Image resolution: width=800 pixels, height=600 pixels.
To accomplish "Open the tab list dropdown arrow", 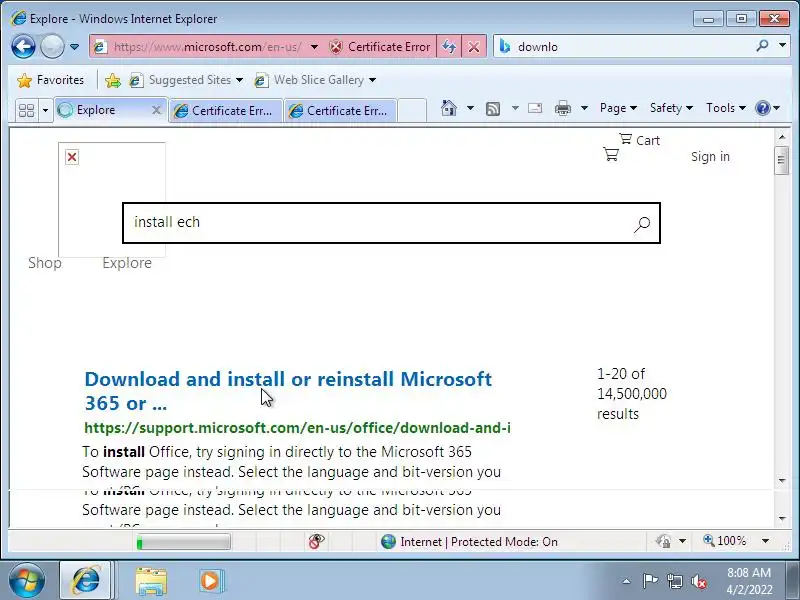I will click(x=45, y=110).
